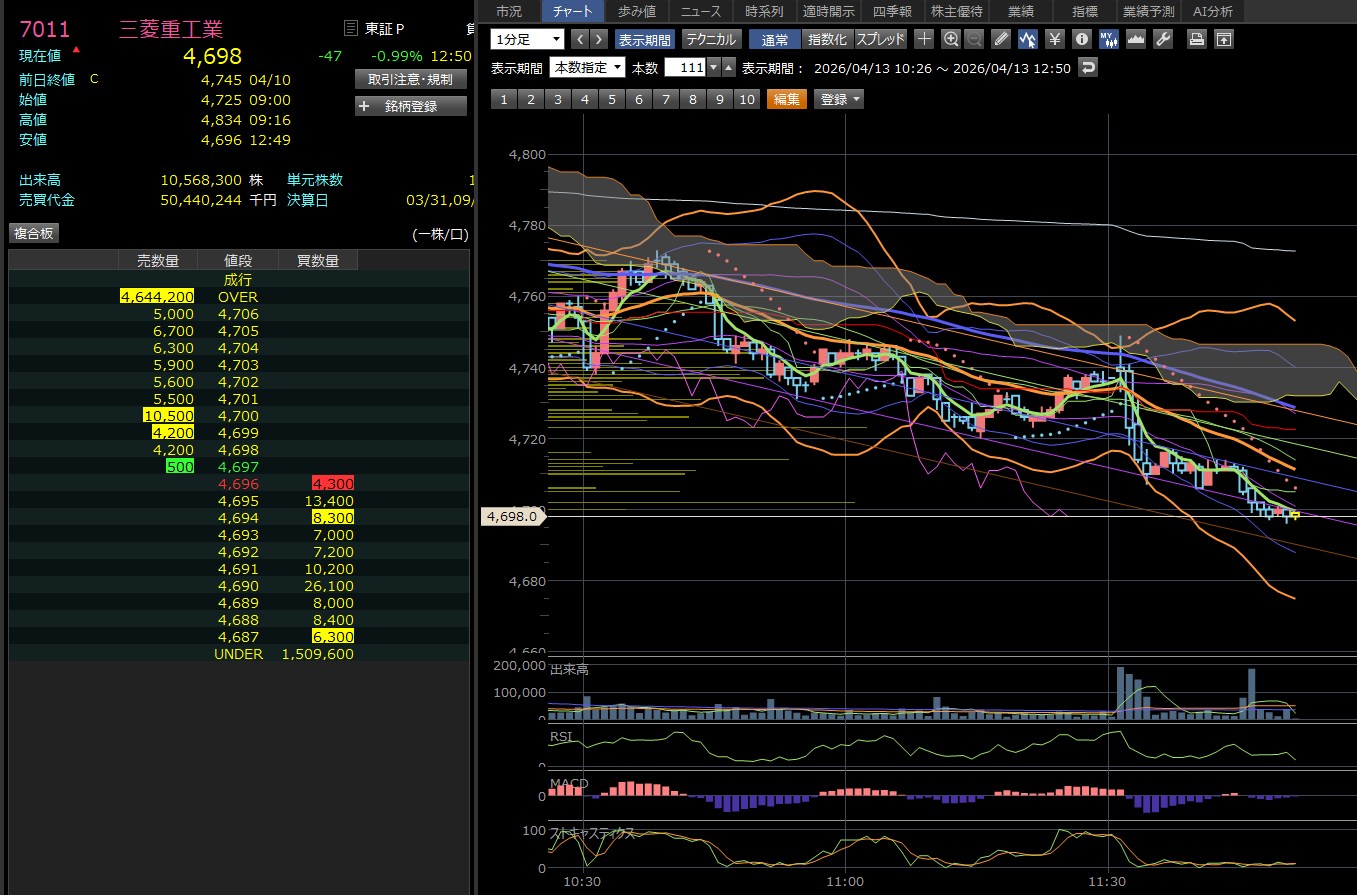This screenshot has height=895, width=1357.
Task: Select the pencil drawing tool icon
Action: (x=1002, y=39)
